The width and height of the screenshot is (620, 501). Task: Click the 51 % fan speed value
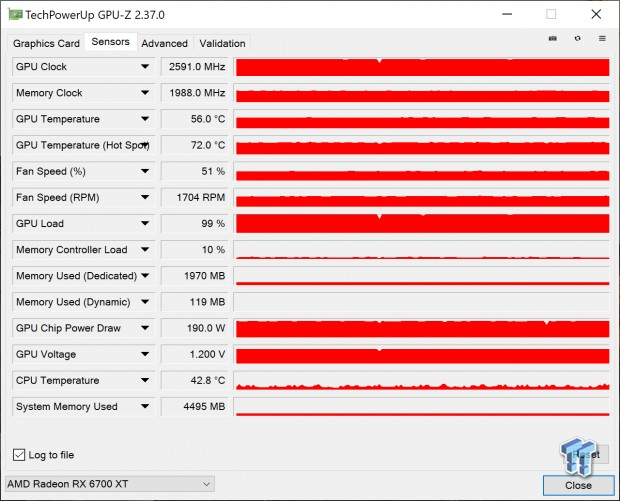[195, 171]
